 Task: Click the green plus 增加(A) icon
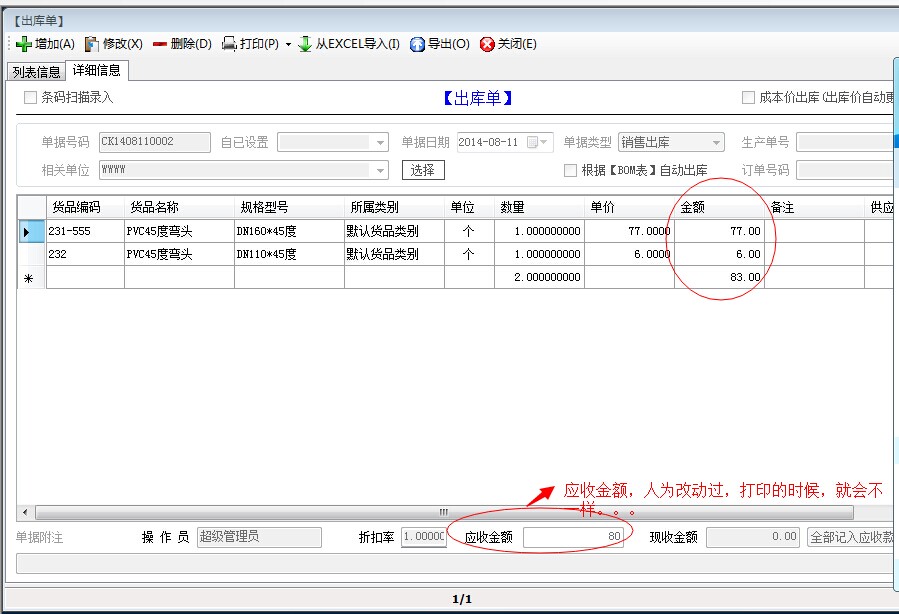[24, 44]
